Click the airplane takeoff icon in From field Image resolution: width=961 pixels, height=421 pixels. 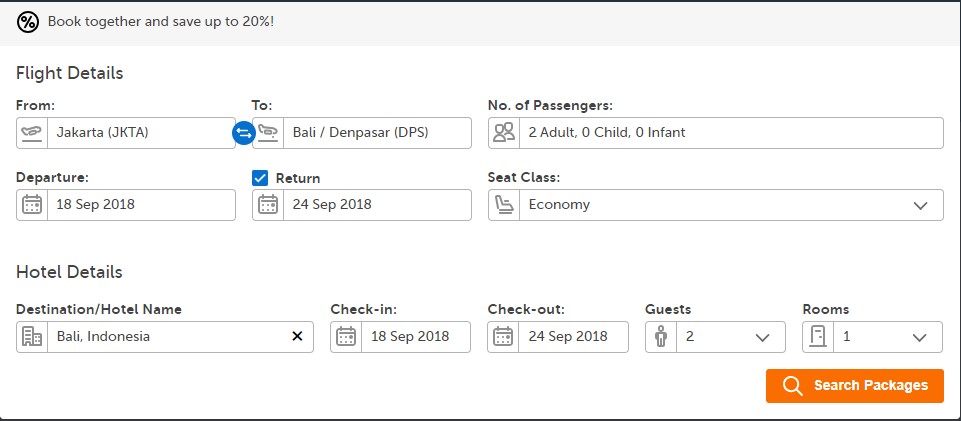tap(32, 132)
